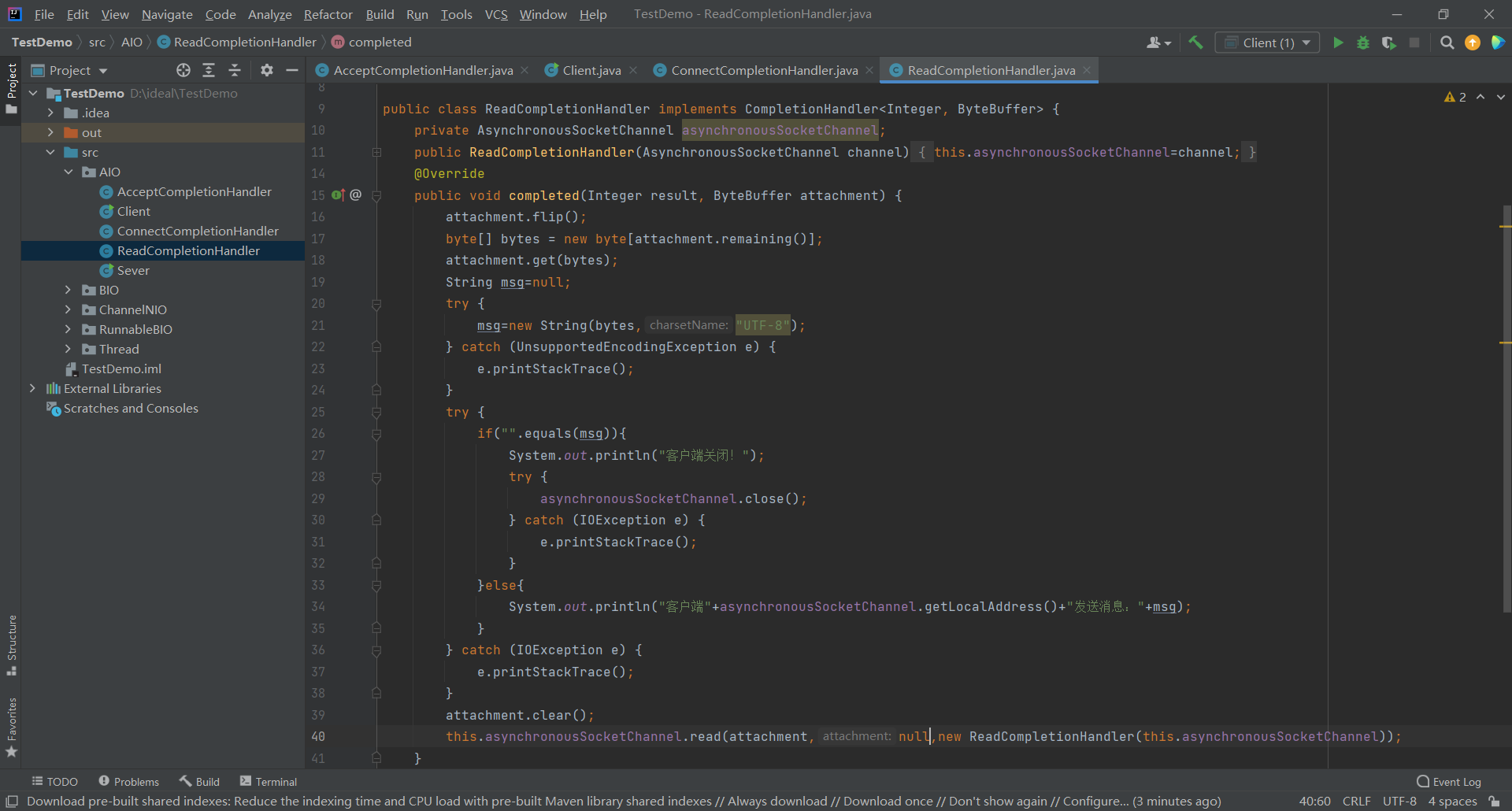Click the editor vertical scrollbar

[x=1506, y=408]
